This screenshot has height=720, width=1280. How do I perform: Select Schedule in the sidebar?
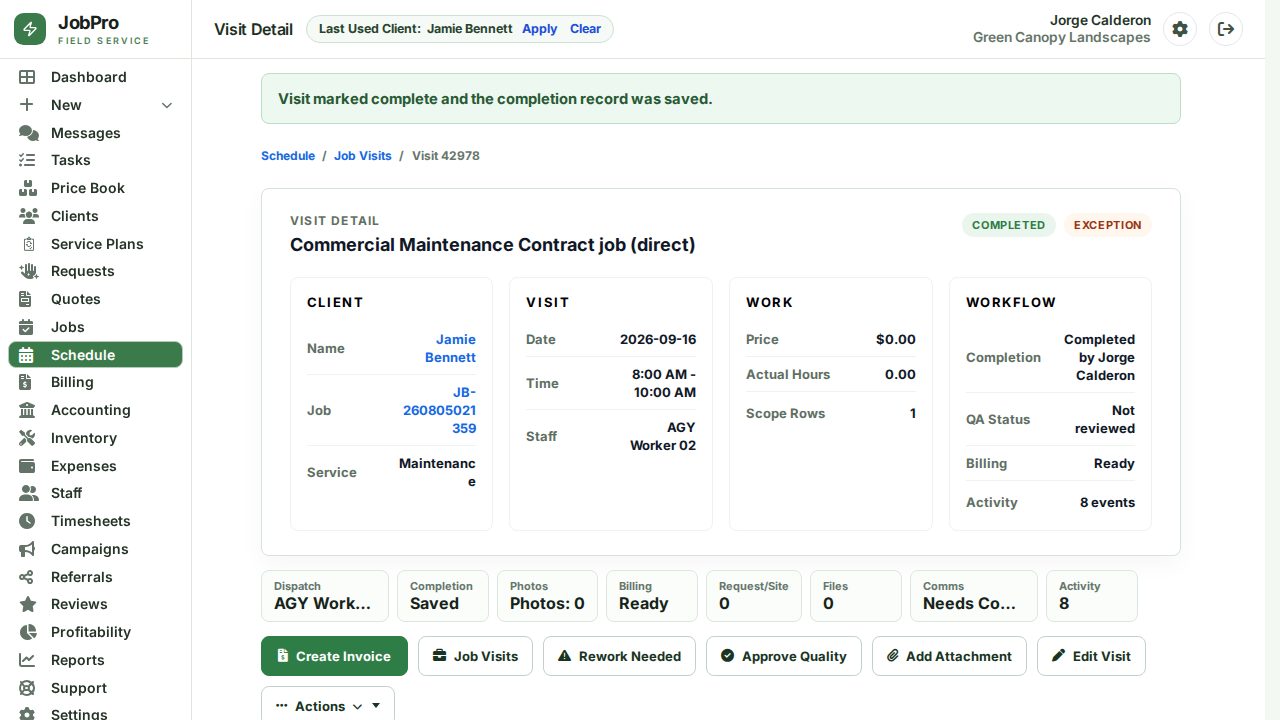tap(96, 355)
